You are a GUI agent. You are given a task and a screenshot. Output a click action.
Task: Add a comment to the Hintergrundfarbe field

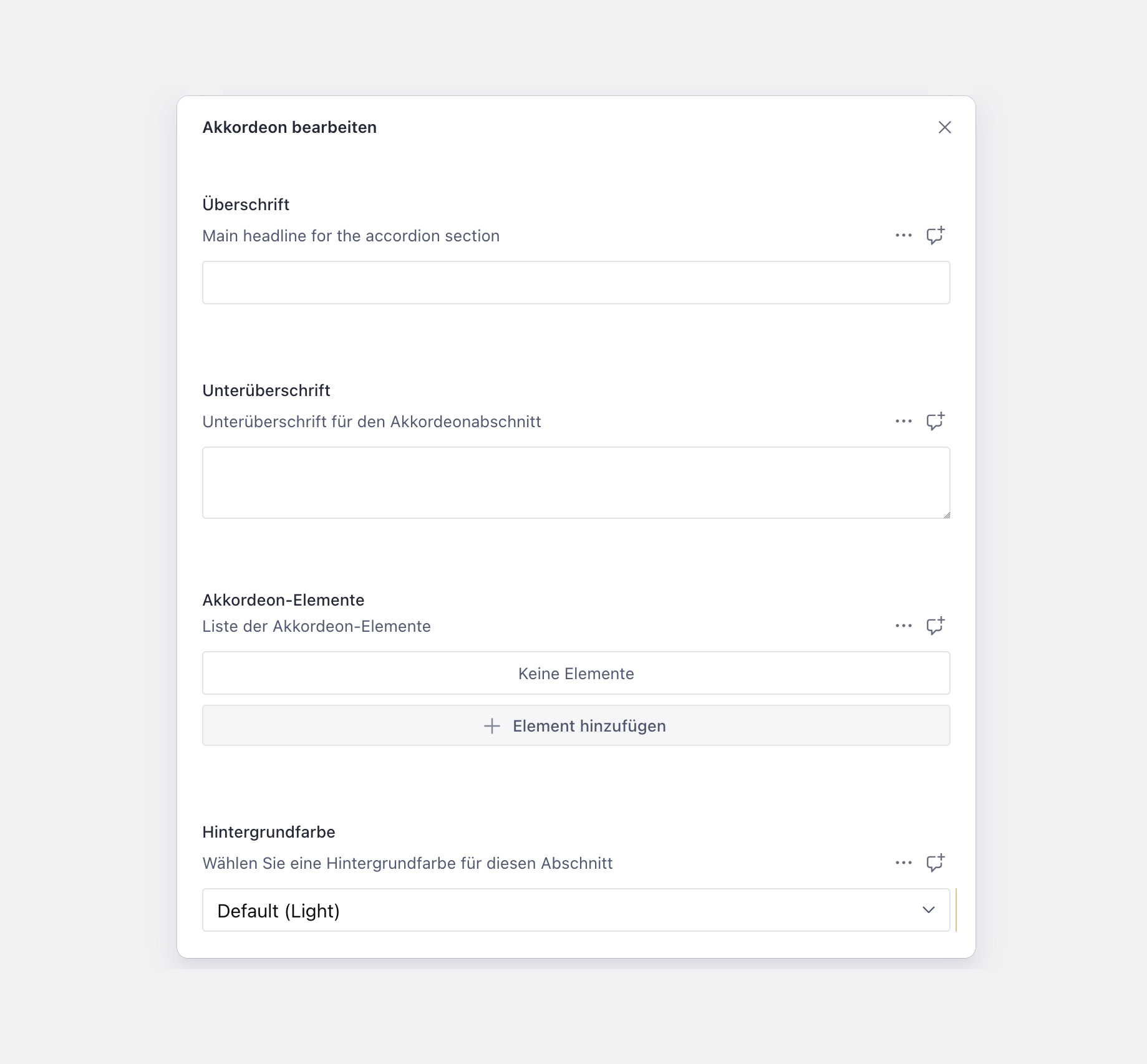[x=935, y=863]
